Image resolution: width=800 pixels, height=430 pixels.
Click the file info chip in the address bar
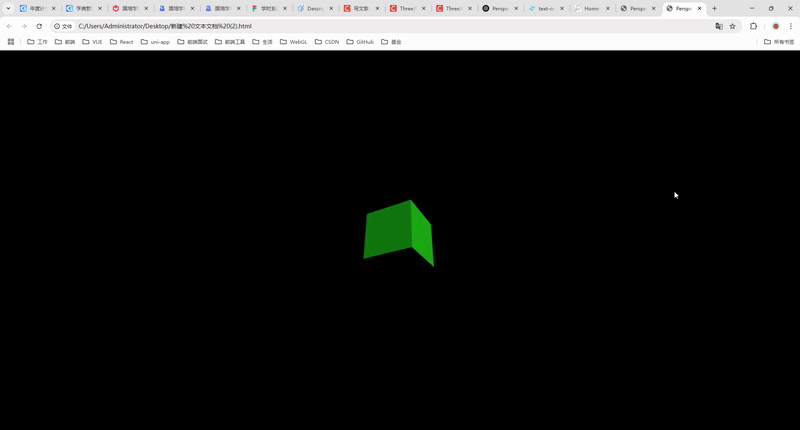point(63,26)
